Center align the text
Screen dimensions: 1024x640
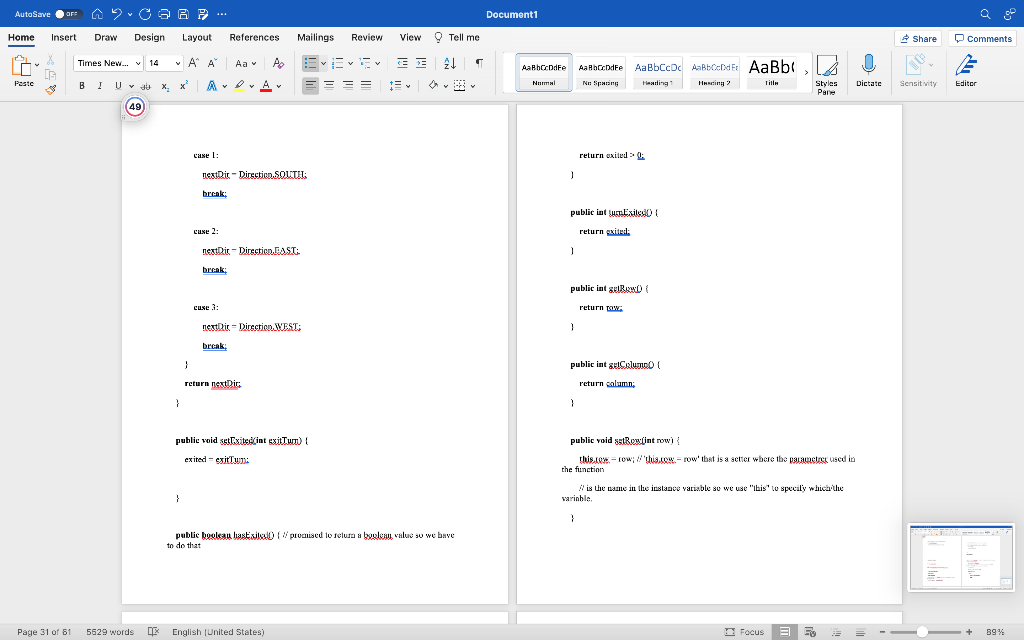(x=329, y=86)
